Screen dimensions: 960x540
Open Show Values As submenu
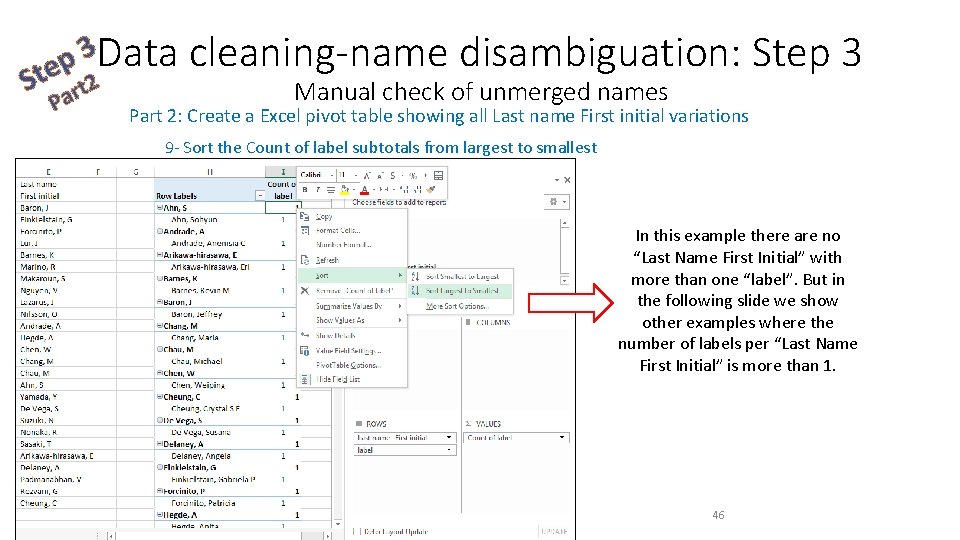tap(352, 320)
